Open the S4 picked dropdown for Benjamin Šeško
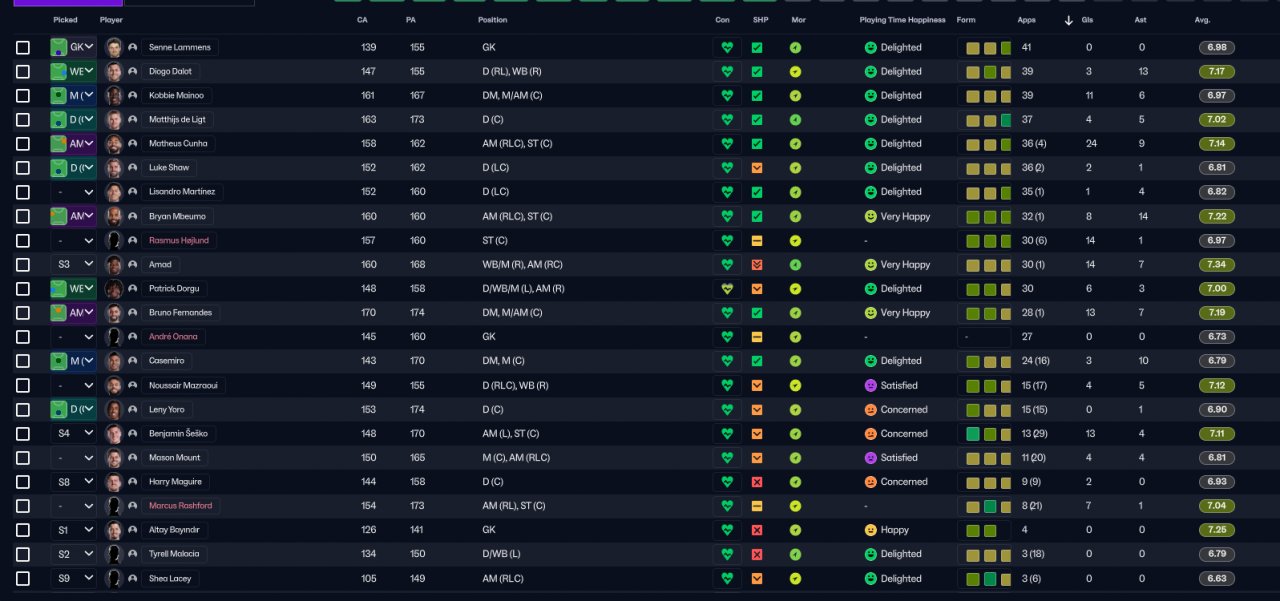Viewport: 1280px width, 601px height. point(73,433)
